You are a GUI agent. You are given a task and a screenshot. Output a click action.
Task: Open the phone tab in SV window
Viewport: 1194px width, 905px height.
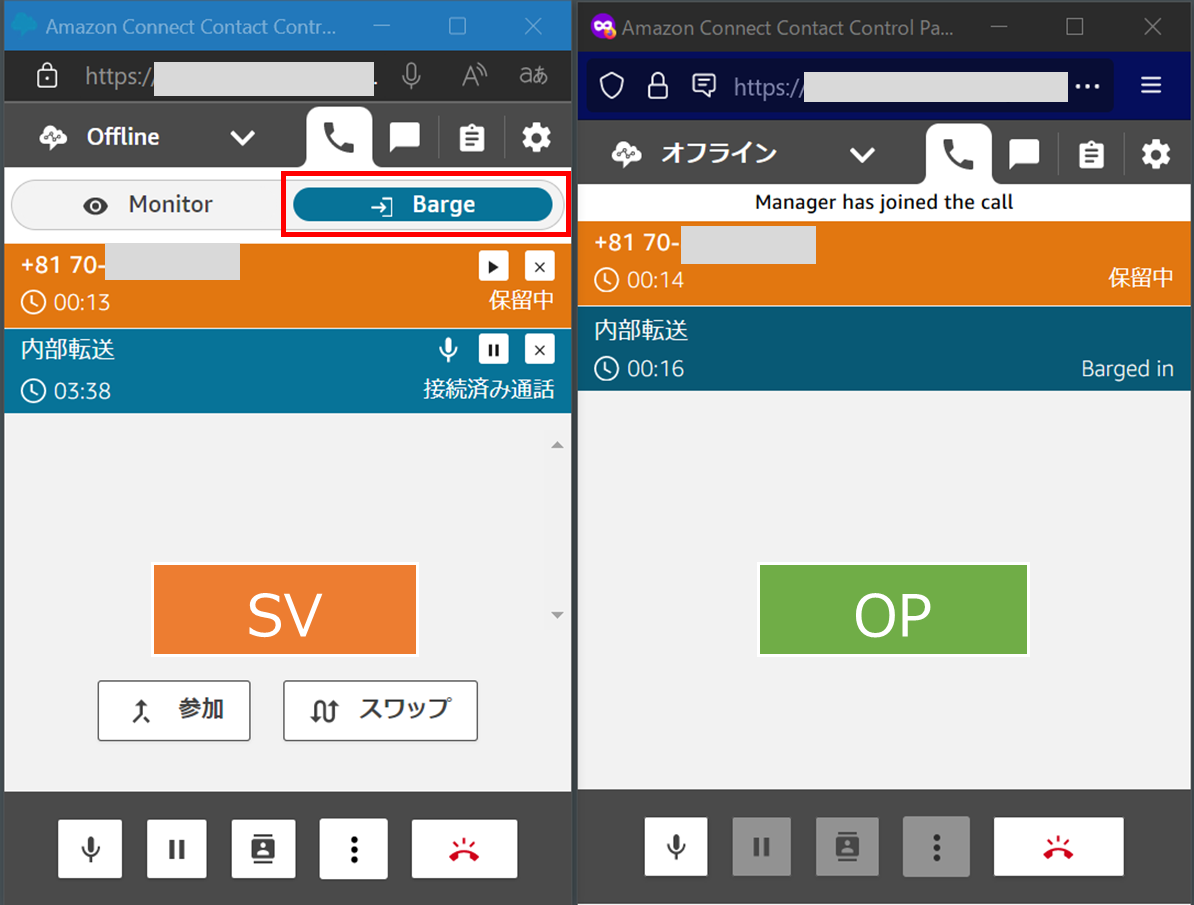point(339,137)
